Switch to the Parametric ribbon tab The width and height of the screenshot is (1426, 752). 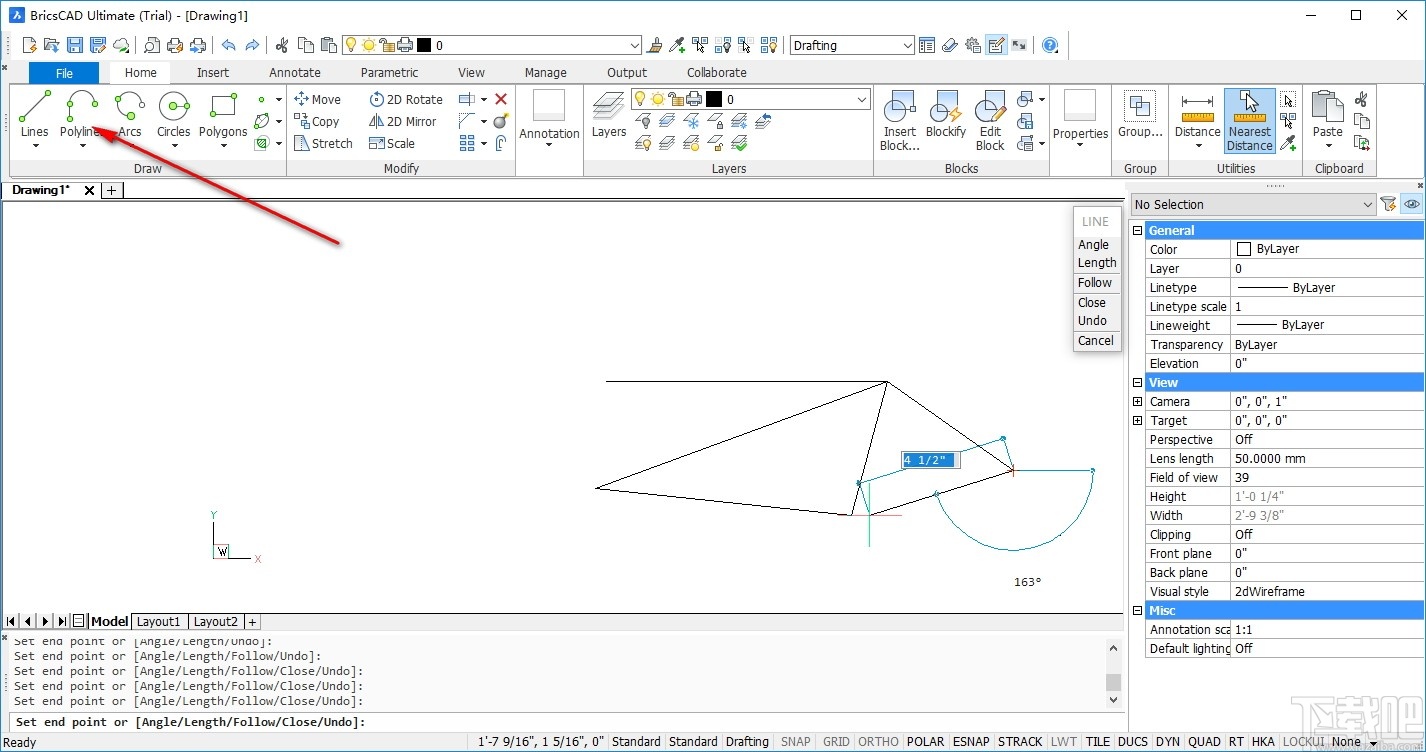tap(389, 72)
